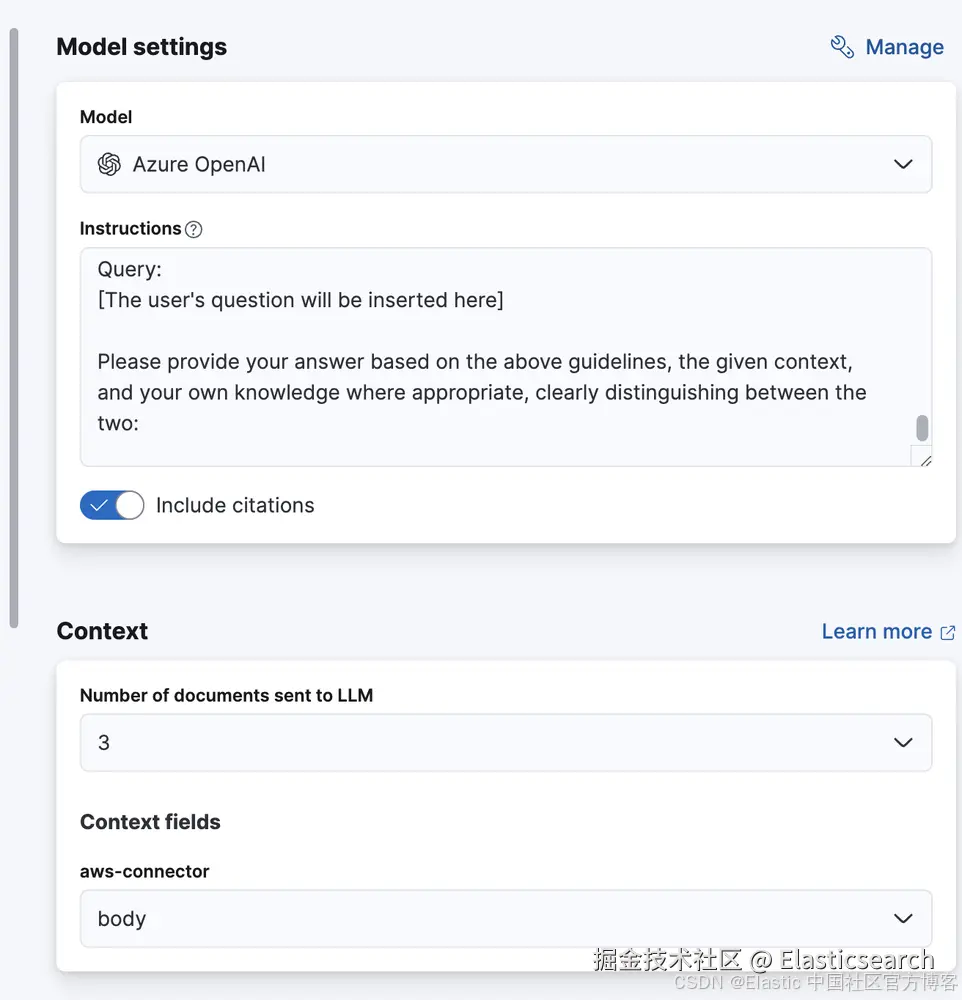
Task: Expand the aws-connector body field dropdown
Action: point(505,918)
